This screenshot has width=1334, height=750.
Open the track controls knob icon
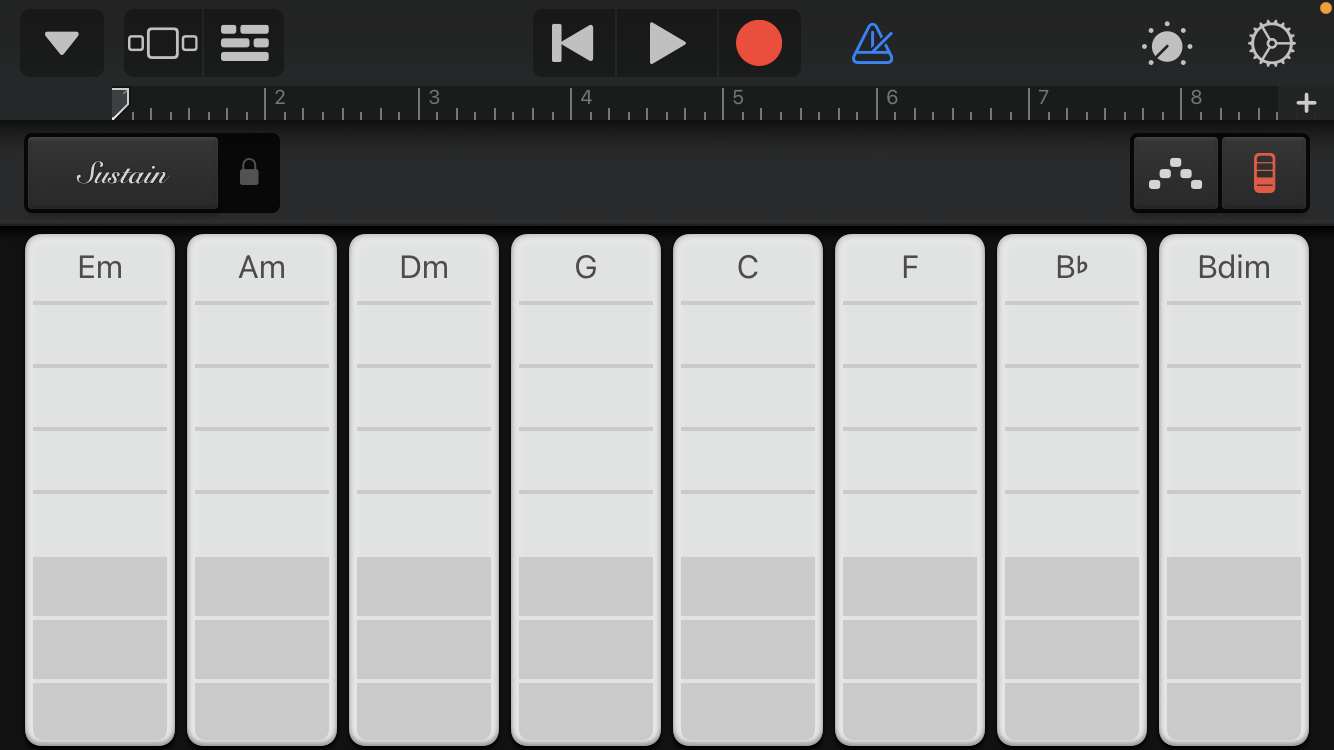[x=1166, y=45]
